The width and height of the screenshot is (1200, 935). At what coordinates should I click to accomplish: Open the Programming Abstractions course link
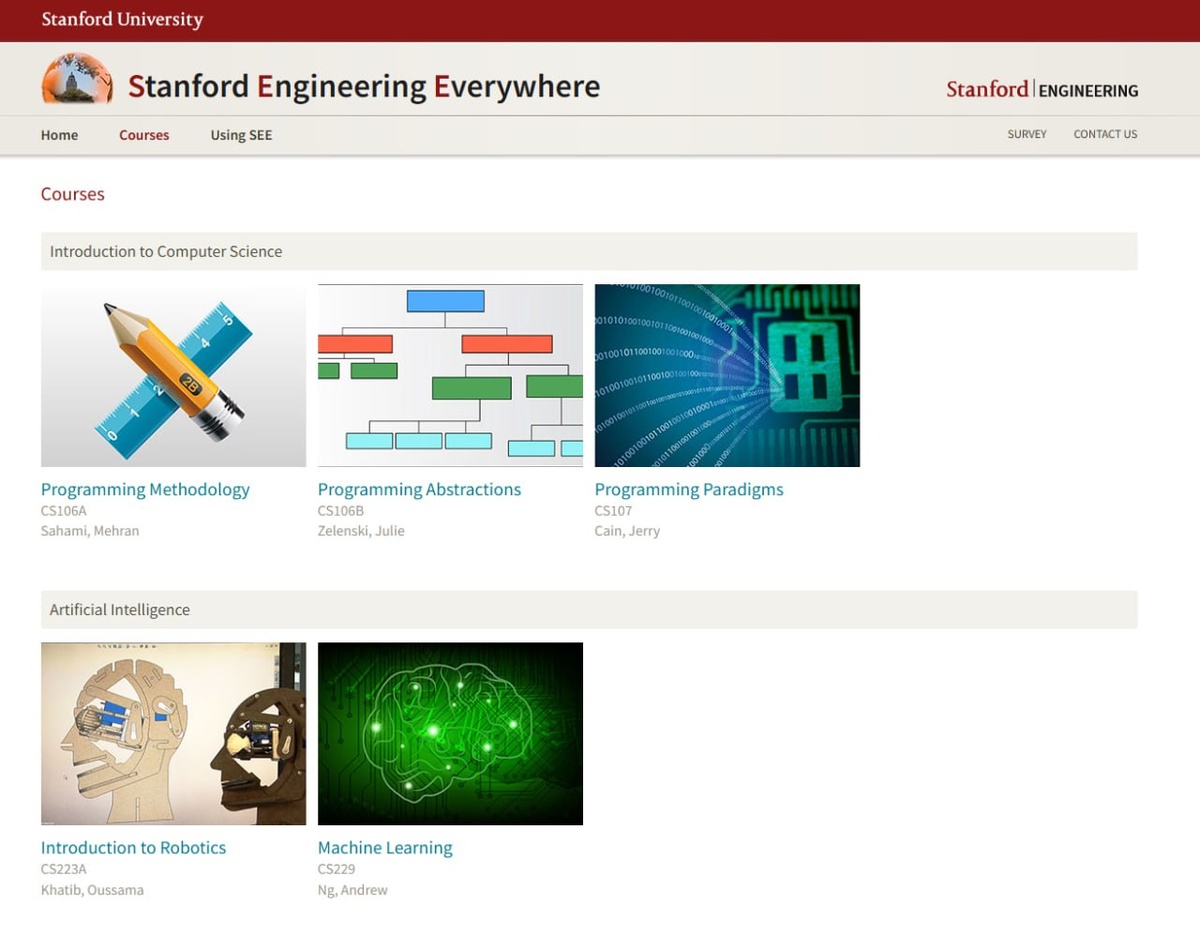(419, 489)
